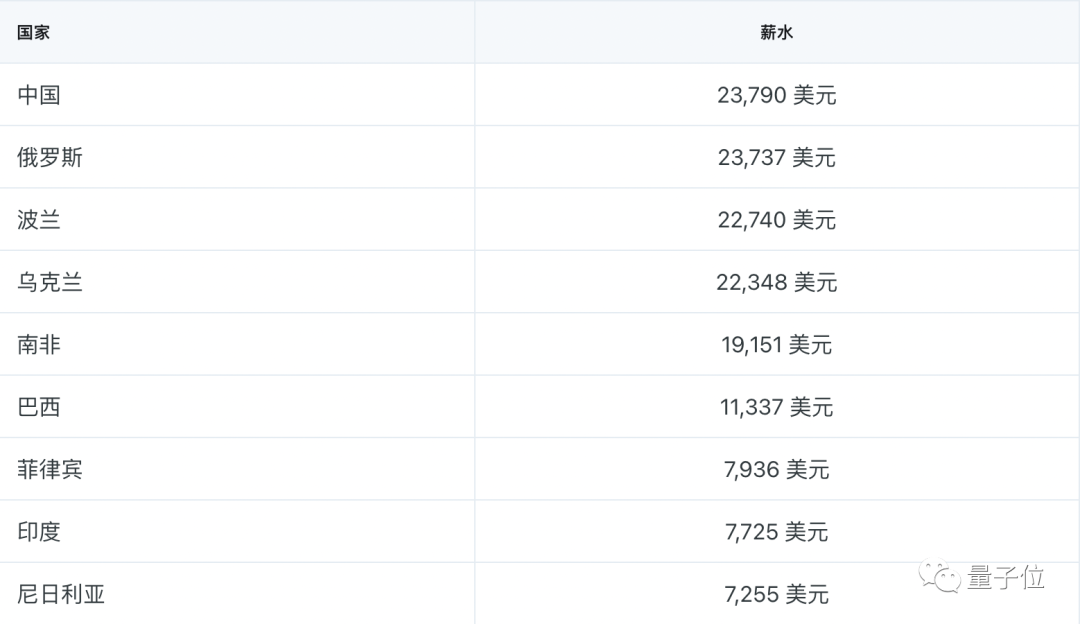Click the 7,936 美元 salary value
Viewport: 1080px width, 624px height.
click(776, 469)
